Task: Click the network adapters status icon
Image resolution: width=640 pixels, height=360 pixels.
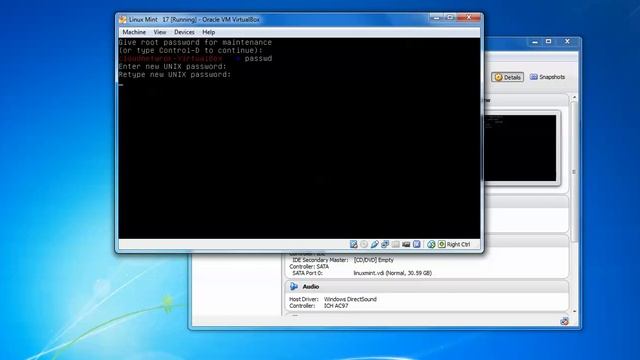Action: click(385, 244)
